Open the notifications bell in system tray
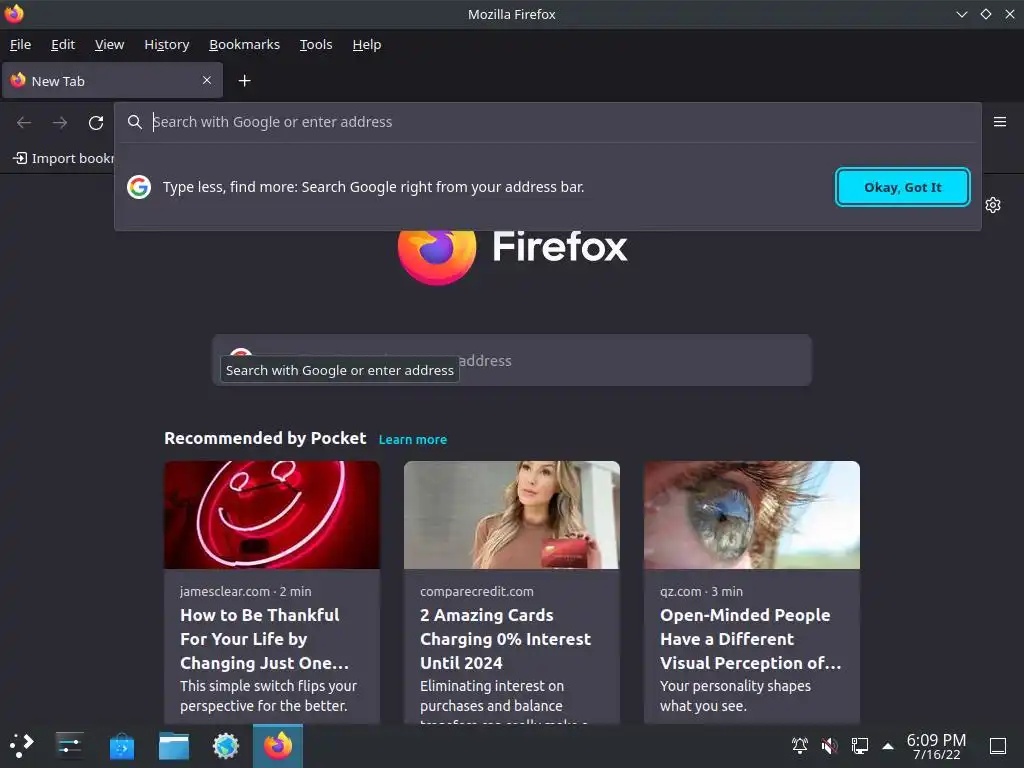 [799, 745]
